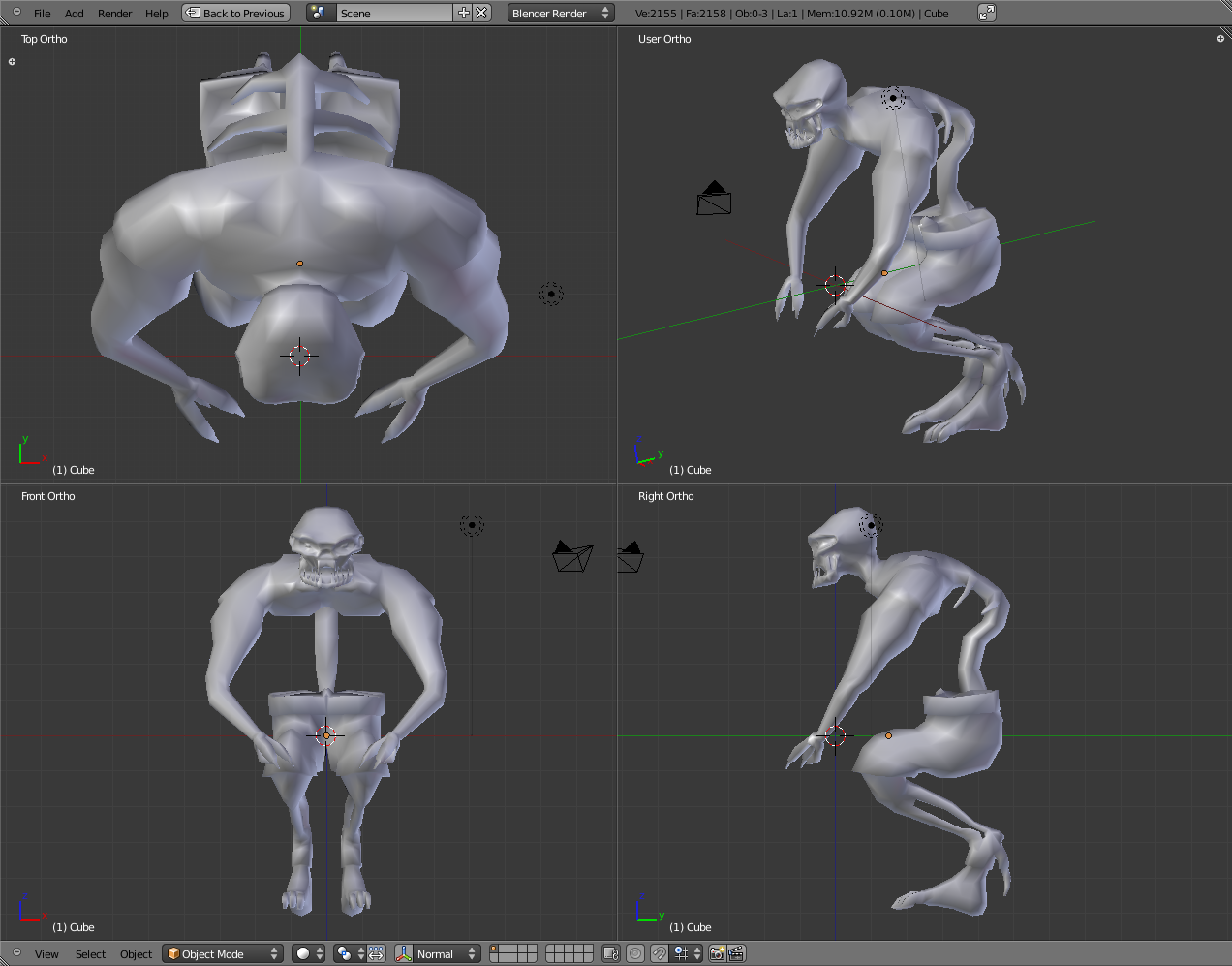Toggle lock camera and layers to scene
The image size is (1232, 966).
(611, 954)
